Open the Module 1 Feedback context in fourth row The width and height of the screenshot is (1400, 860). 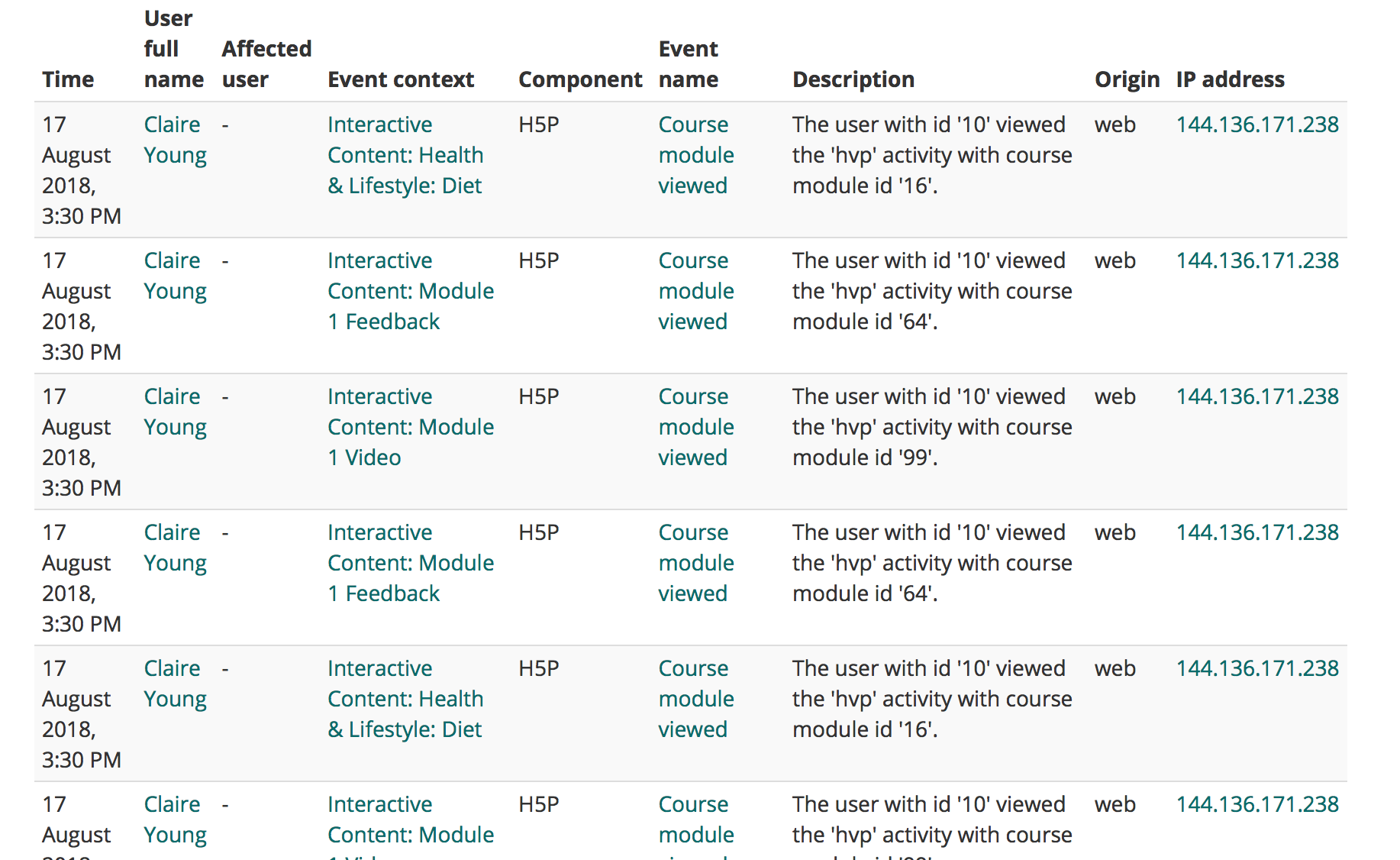(410, 562)
